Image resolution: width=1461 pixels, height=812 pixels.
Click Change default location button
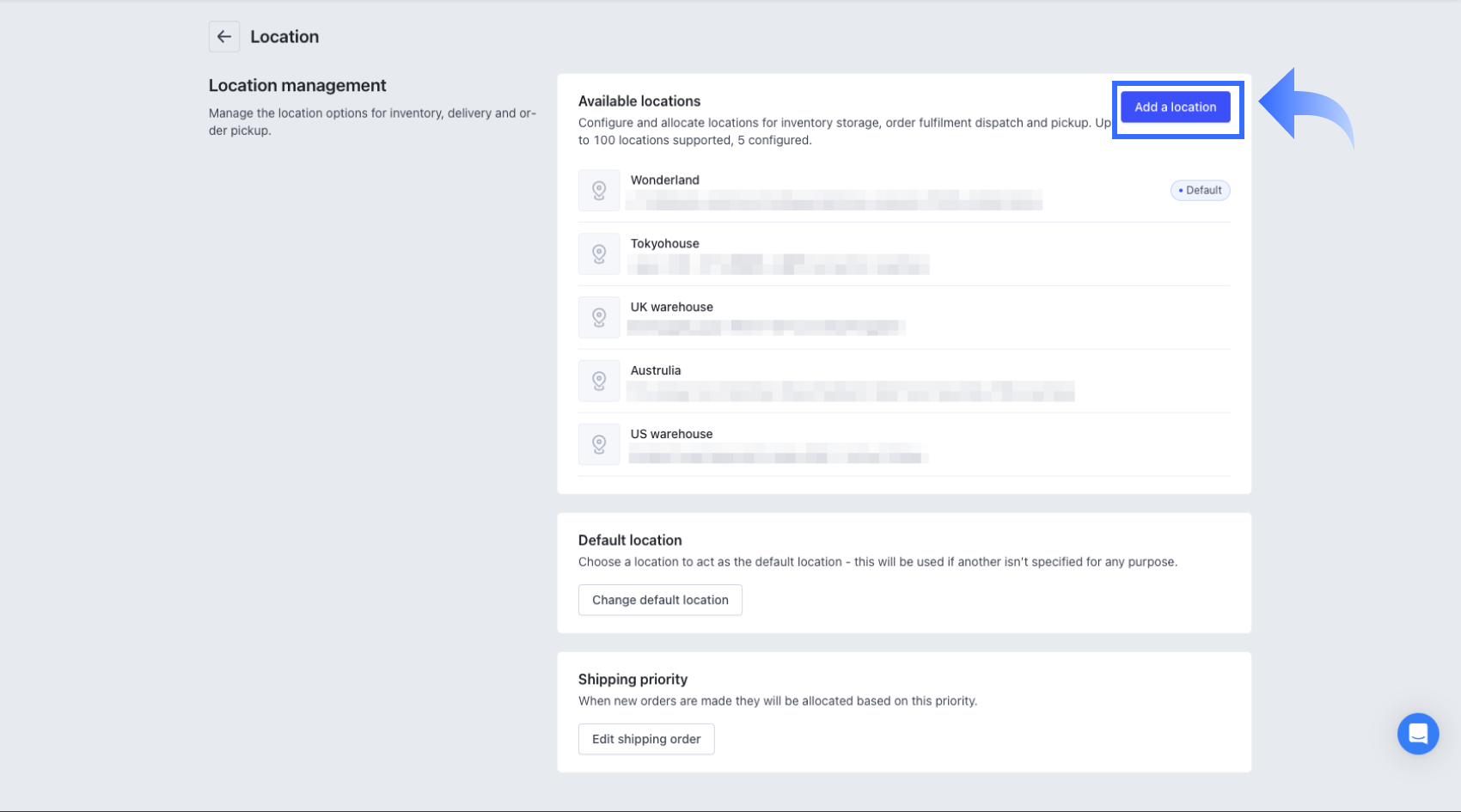(x=660, y=600)
